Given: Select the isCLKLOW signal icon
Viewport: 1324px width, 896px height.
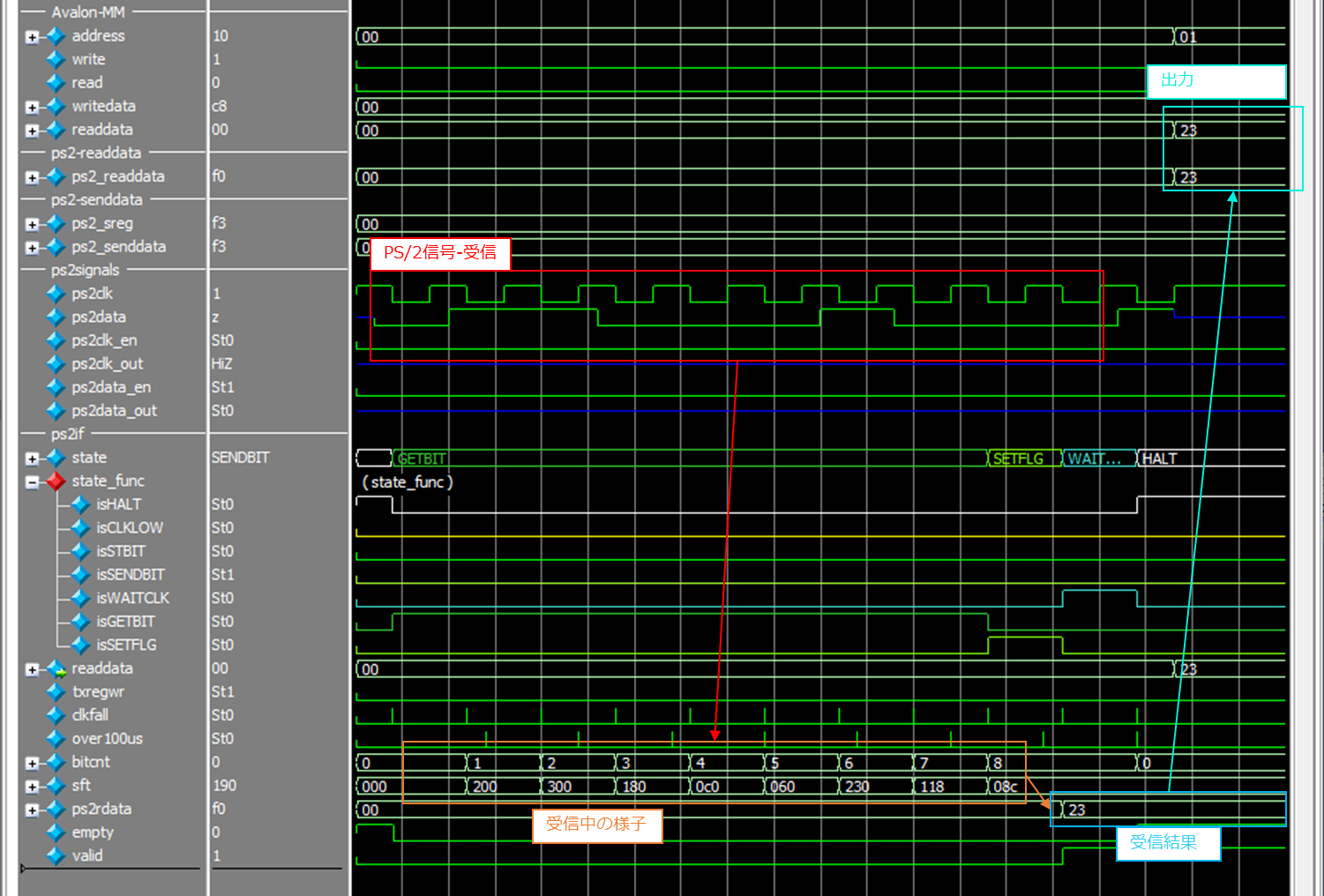Looking at the screenshot, I should pos(80,527).
